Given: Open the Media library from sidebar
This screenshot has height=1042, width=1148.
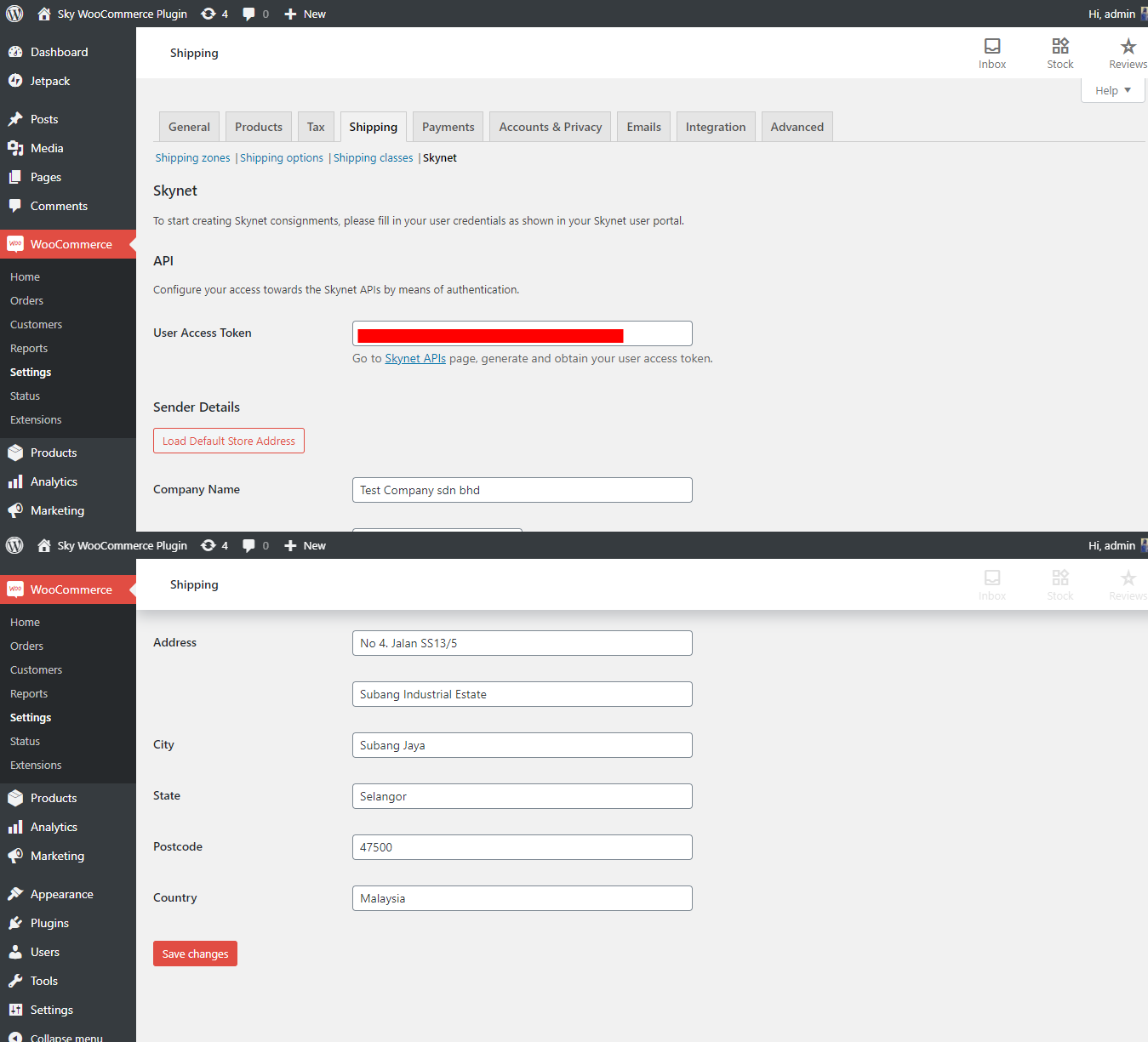Looking at the screenshot, I should (x=46, y=147).
